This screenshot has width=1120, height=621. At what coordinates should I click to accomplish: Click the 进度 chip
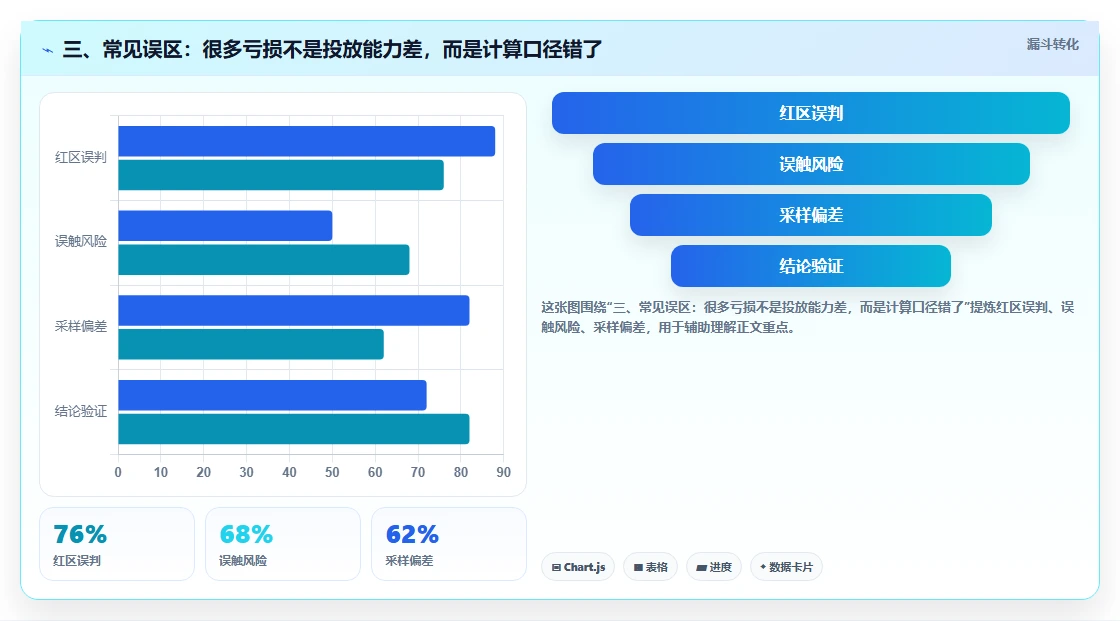click(x=714, y=567)
